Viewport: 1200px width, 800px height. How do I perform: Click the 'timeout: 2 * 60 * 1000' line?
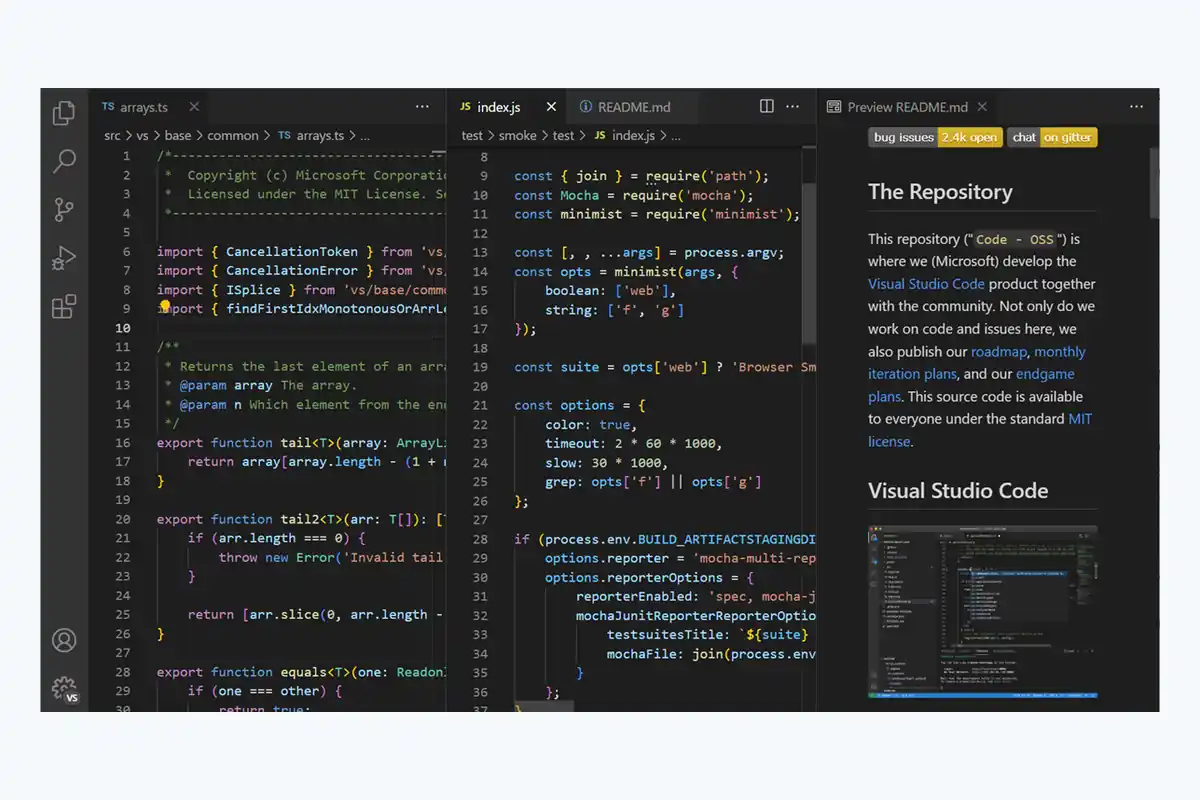[633, 443]
